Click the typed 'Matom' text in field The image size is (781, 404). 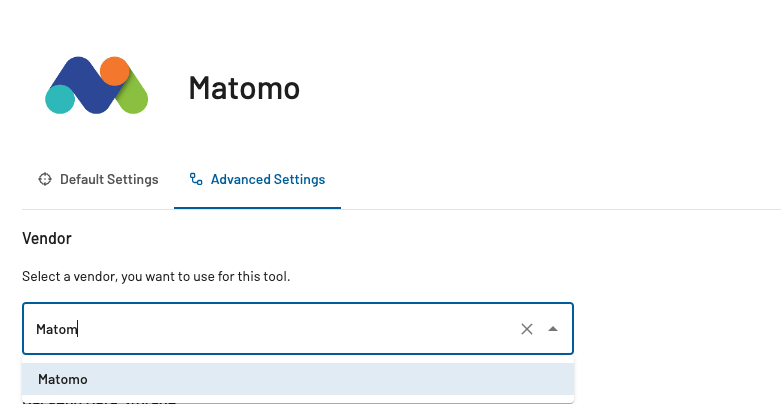click(x=56, y=329)
